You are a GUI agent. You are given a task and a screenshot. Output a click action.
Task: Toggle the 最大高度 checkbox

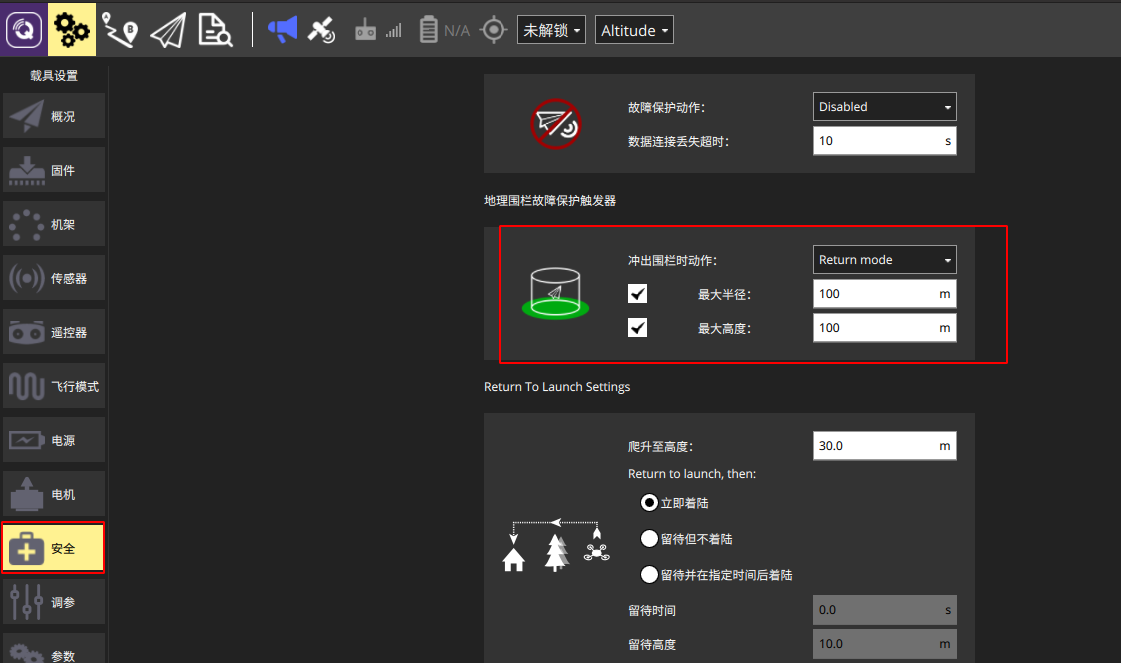click(x=637, y=328)
